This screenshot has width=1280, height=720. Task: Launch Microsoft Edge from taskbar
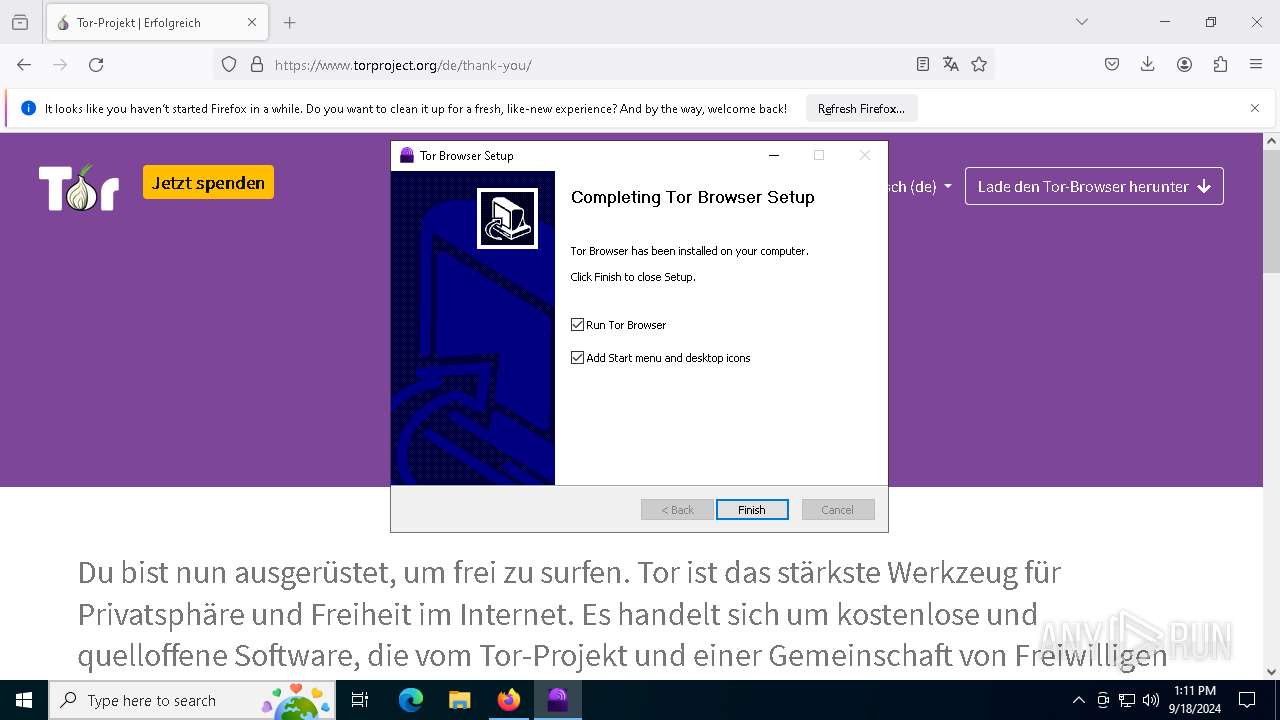[x=411, y=700]
